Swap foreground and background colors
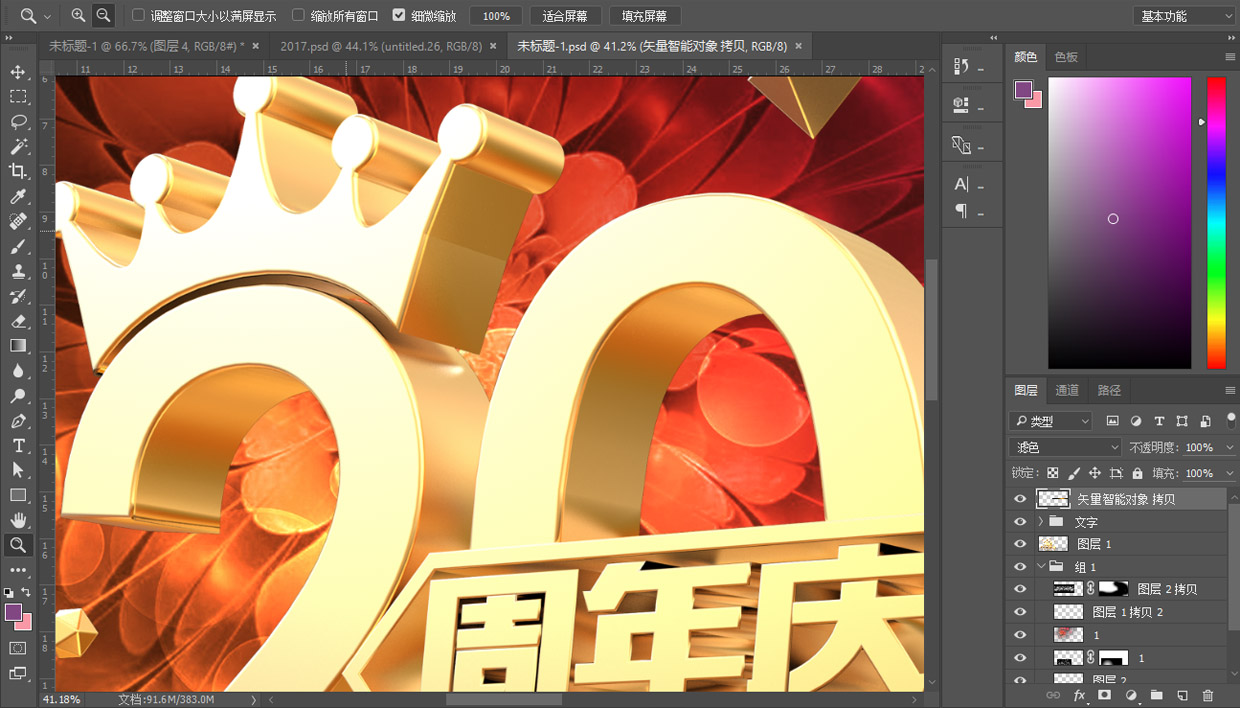 tap(27, 592)
